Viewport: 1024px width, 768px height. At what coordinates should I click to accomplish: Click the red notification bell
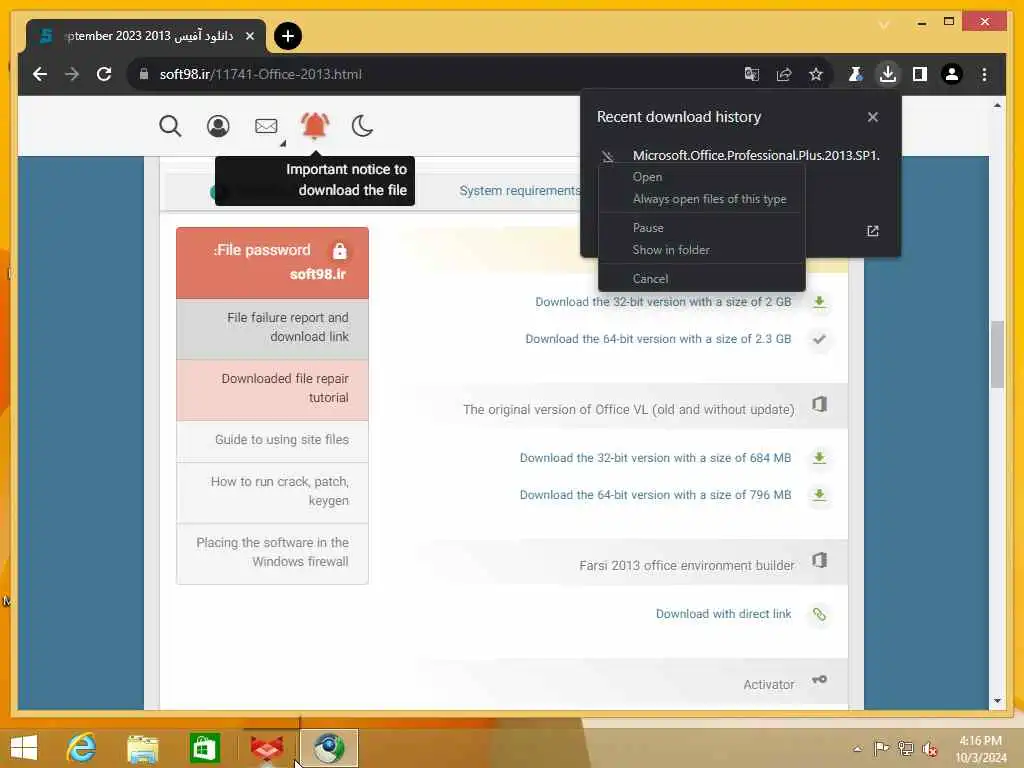(314, 125)
